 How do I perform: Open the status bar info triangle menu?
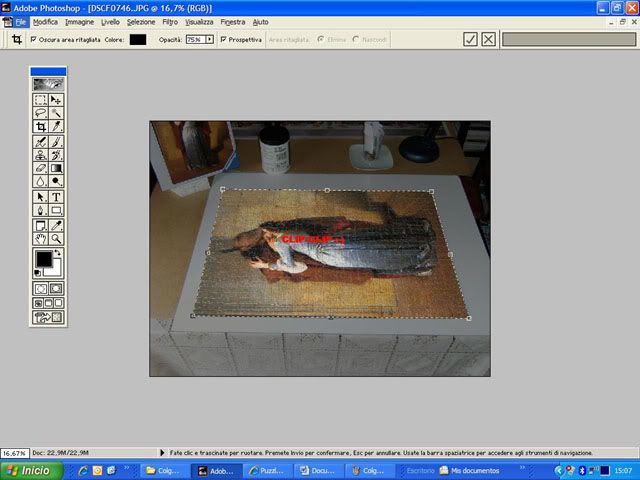pyautogui.click(x=162, y=453)
